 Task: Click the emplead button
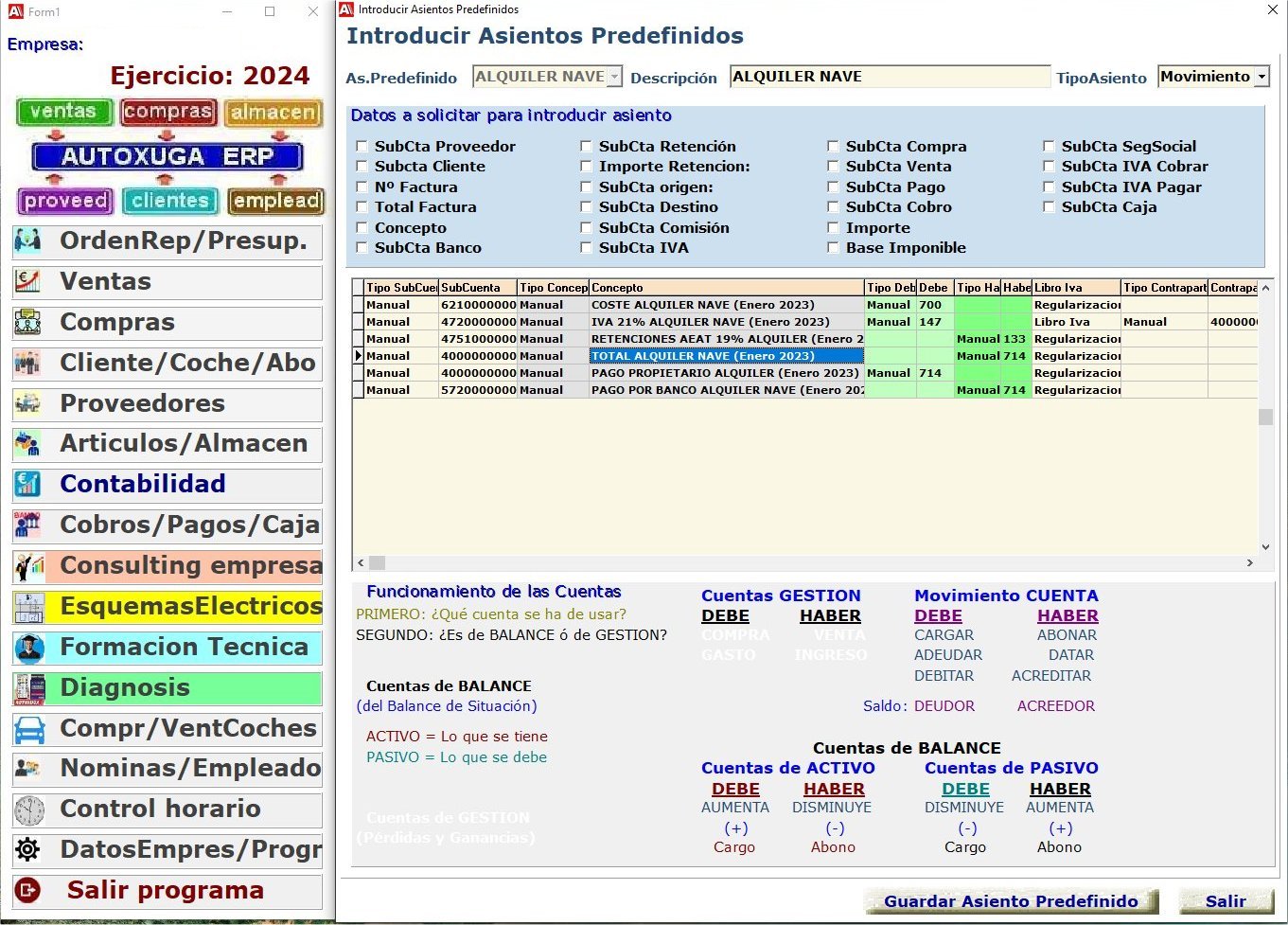pos(276,201)
